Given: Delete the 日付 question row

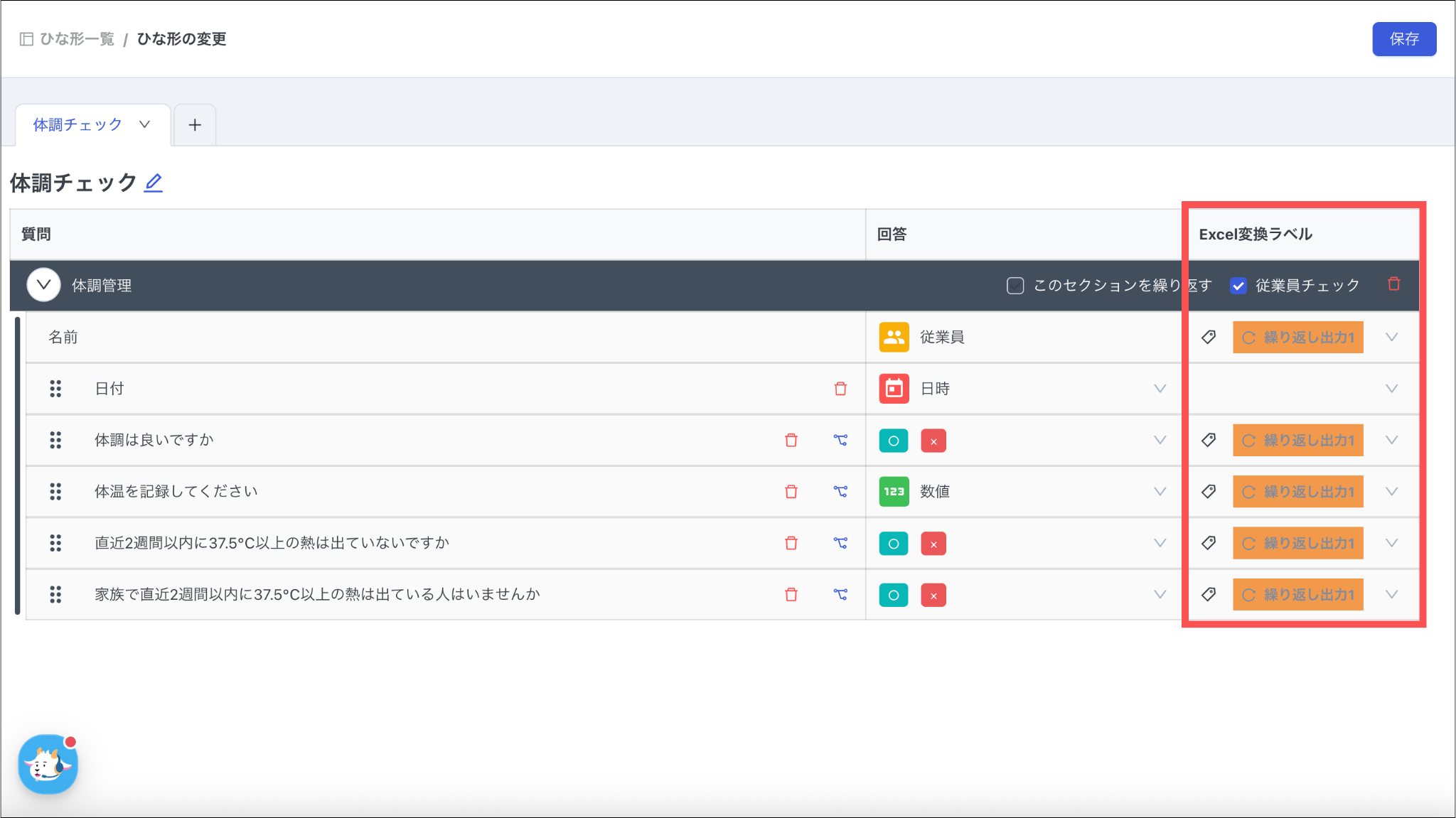Looking at the screenshot, I should tap(840, 389).
